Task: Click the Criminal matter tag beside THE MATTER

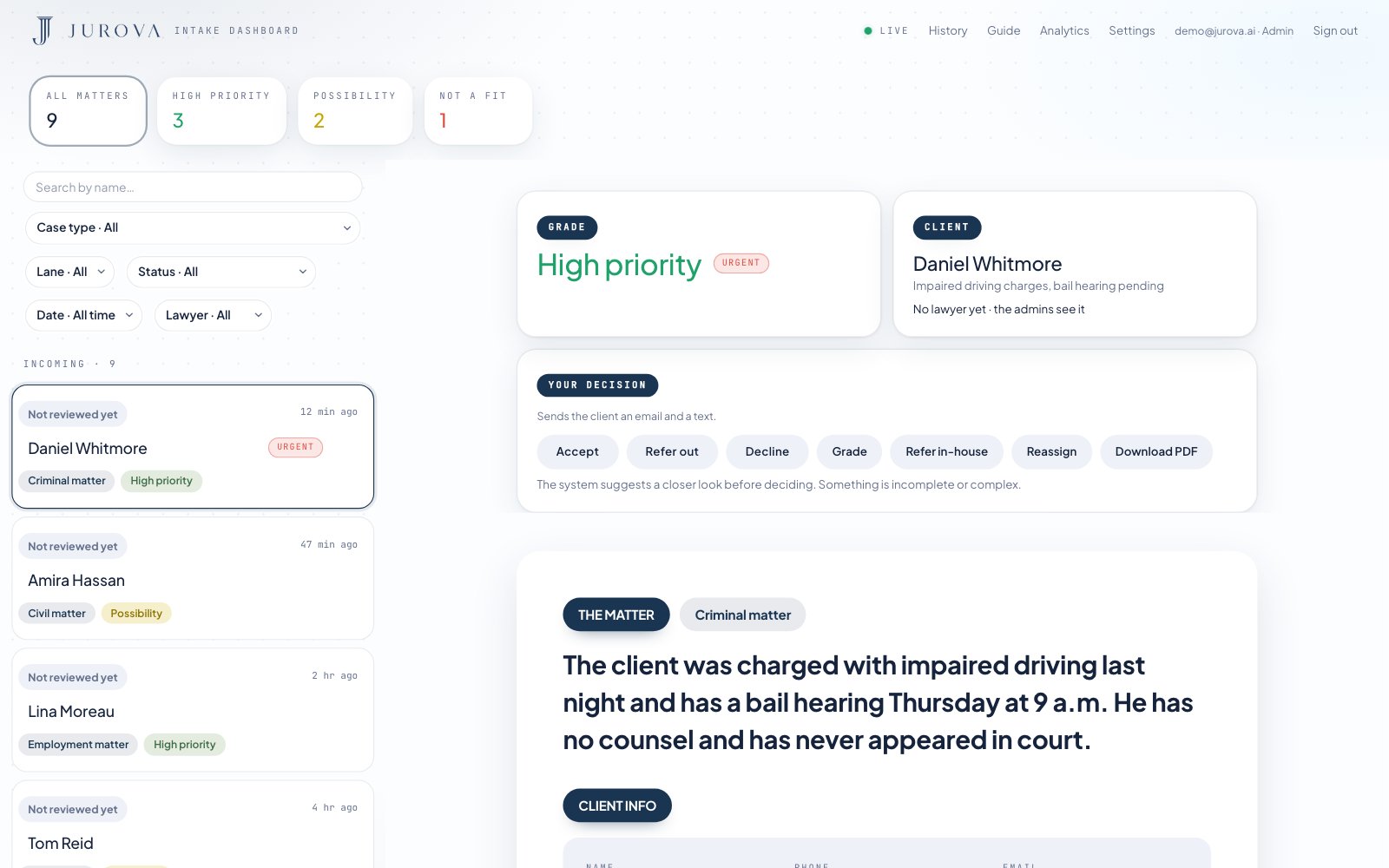Action: (742, 615)
